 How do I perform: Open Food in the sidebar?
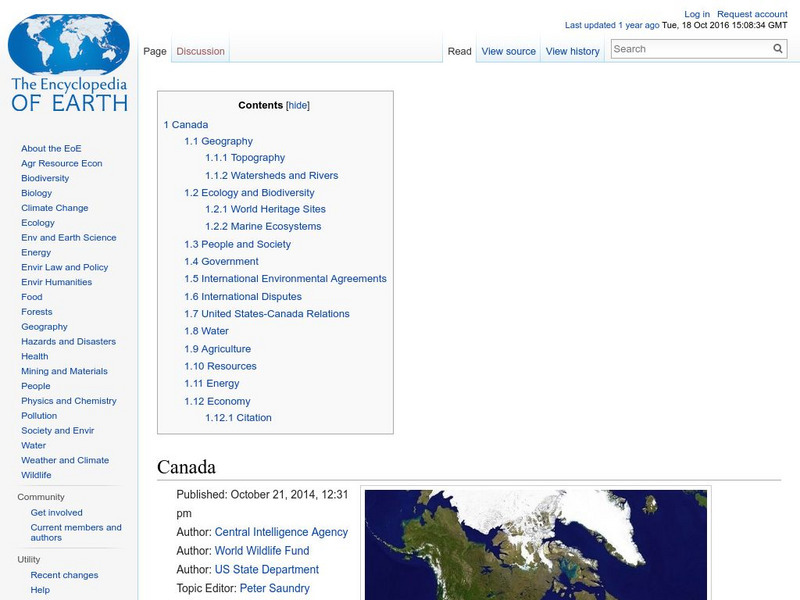[32, 297]
